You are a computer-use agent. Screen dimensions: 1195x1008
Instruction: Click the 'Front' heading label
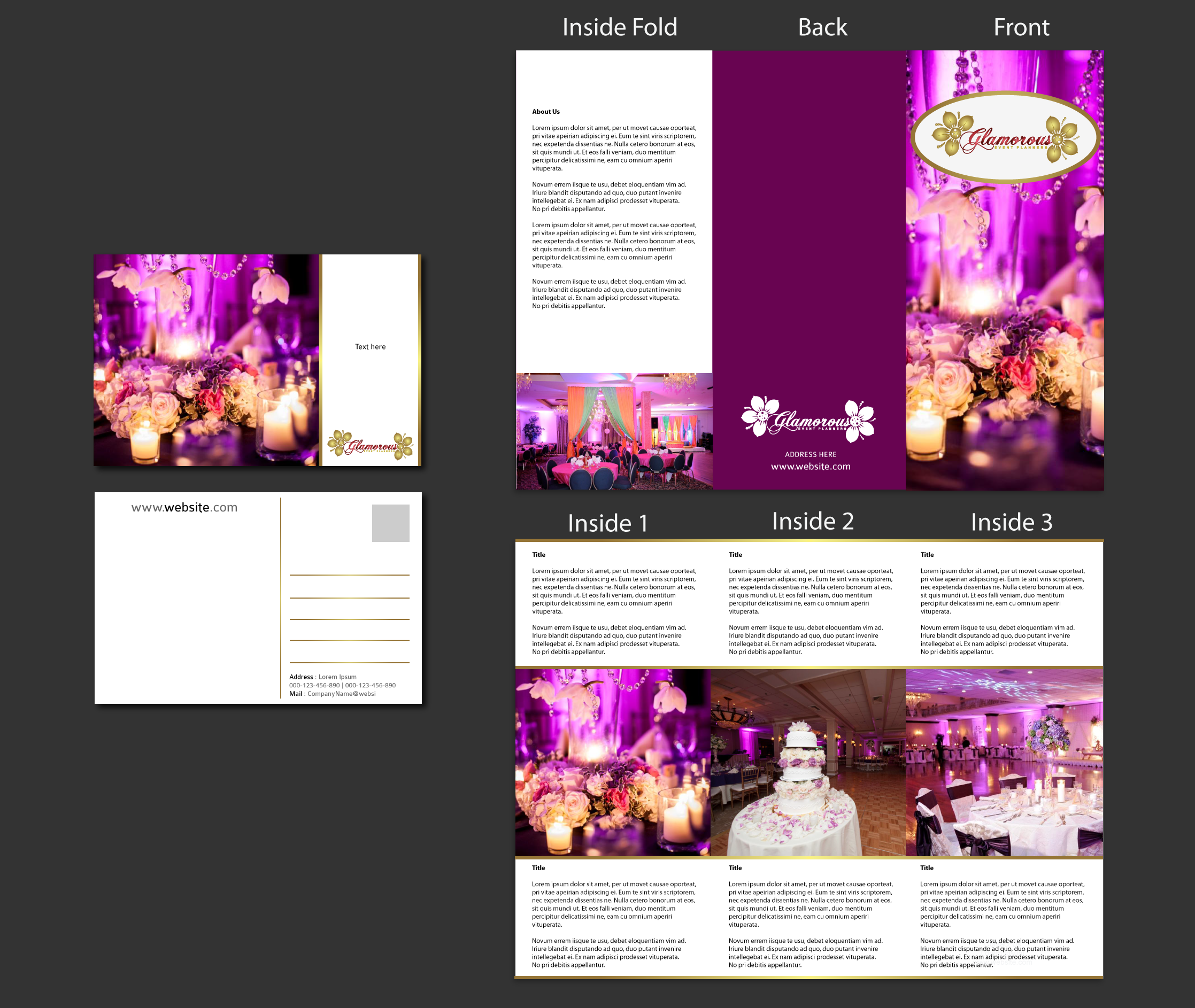coord(1021,27)
